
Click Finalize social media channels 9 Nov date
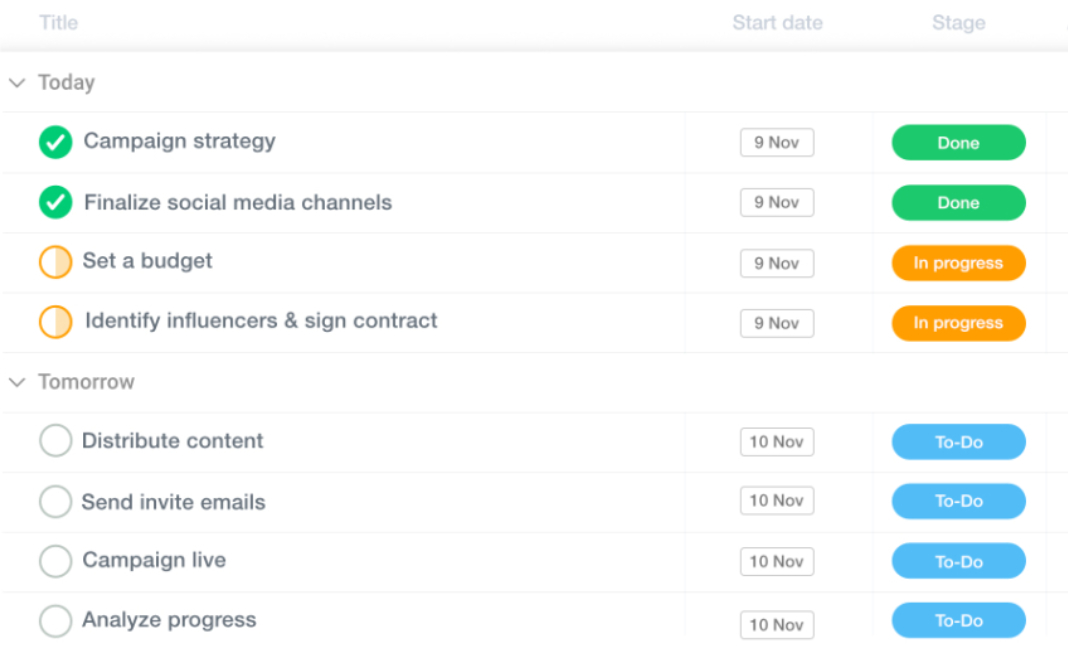pyautogui.click(x=777, y=203)
